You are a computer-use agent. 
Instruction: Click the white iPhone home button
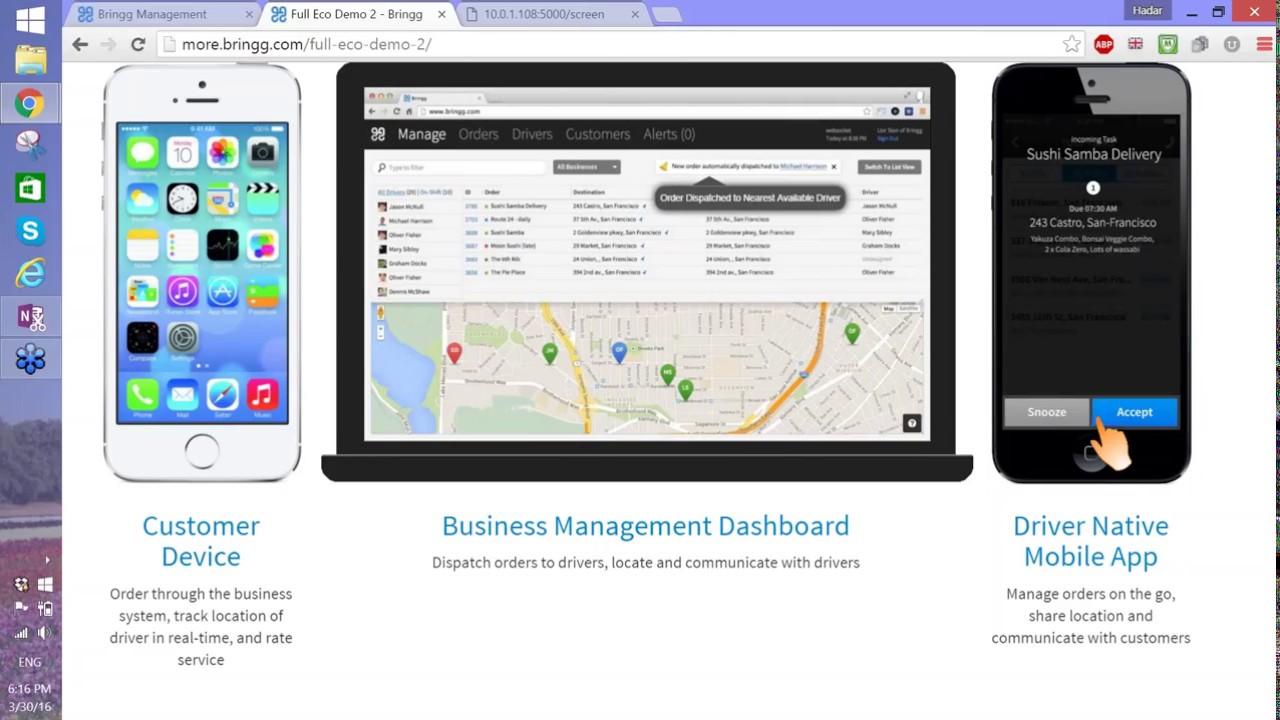click(x=201, y=452)
